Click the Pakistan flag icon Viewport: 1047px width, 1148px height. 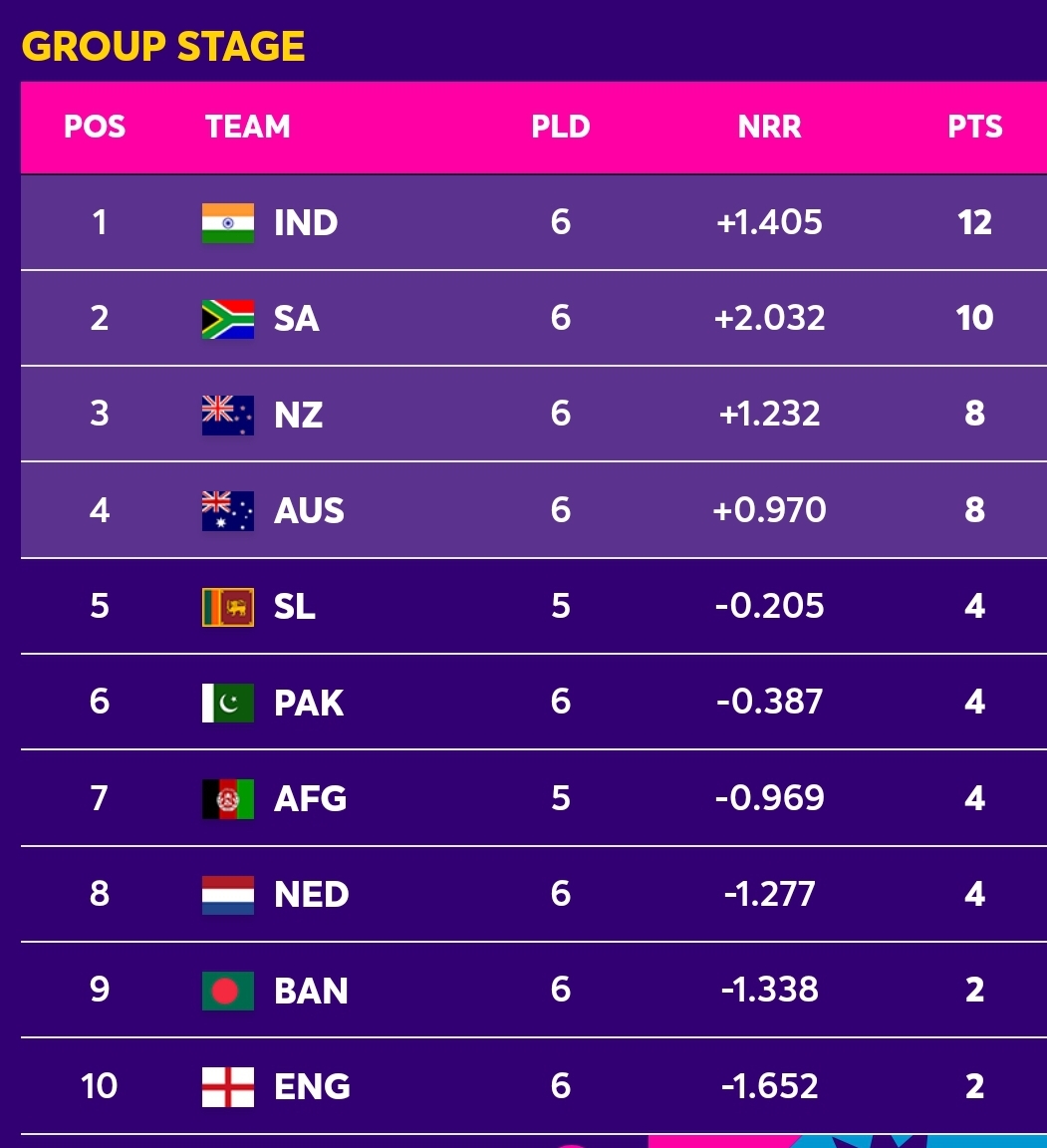(x=227, y=703)
